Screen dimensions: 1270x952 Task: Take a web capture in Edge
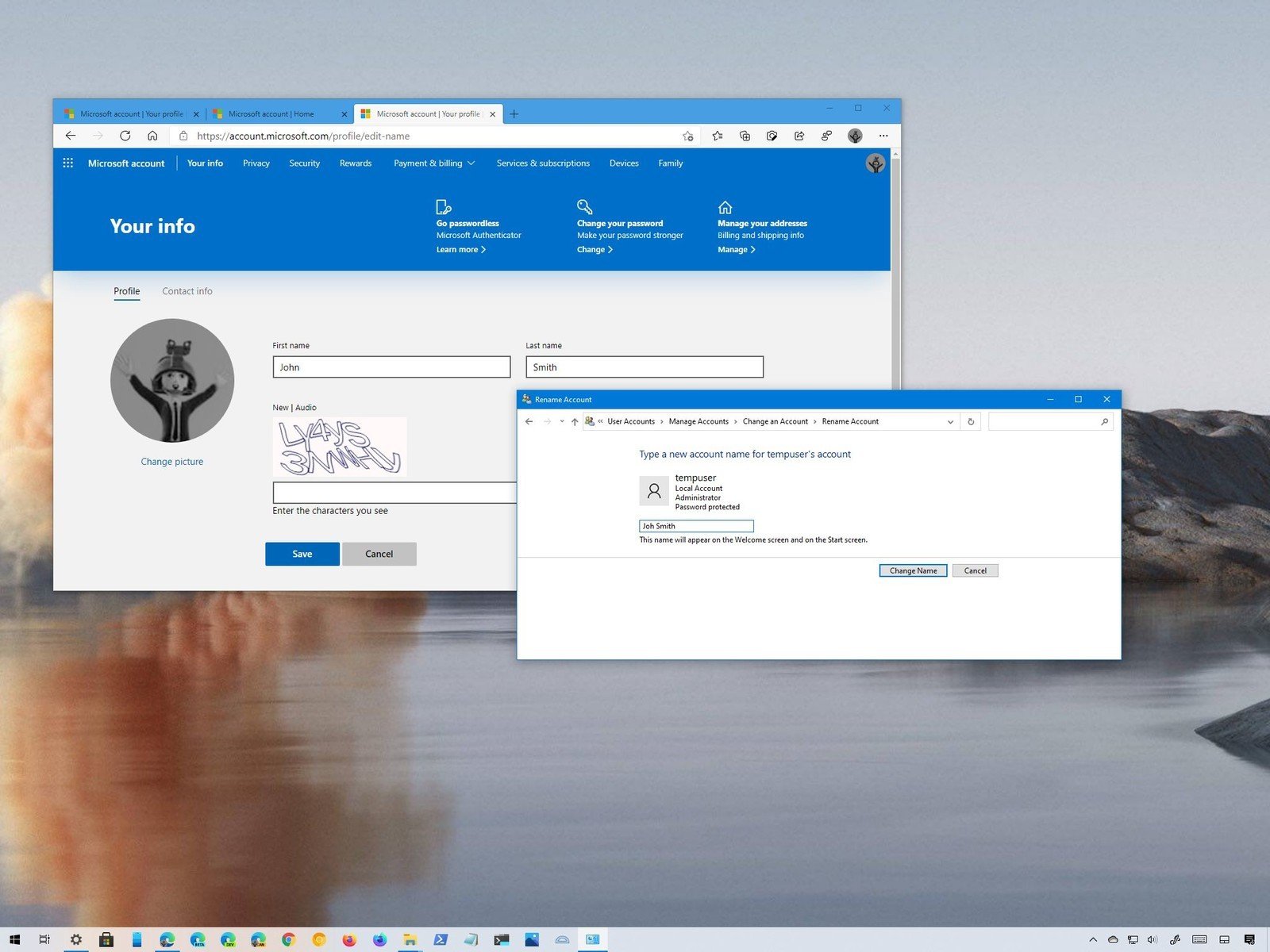(772, 136)
